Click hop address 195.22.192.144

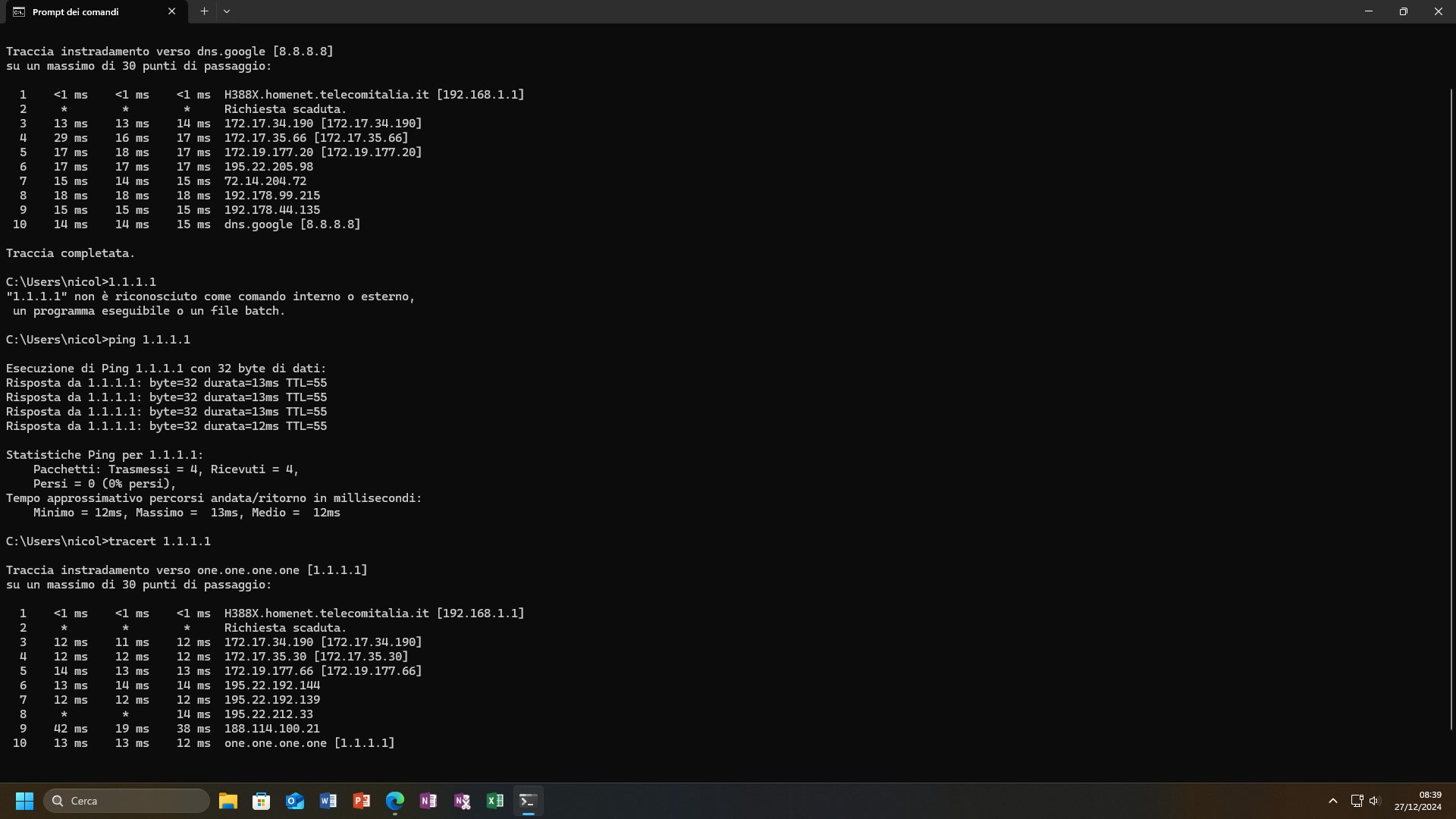click(272, 686)
